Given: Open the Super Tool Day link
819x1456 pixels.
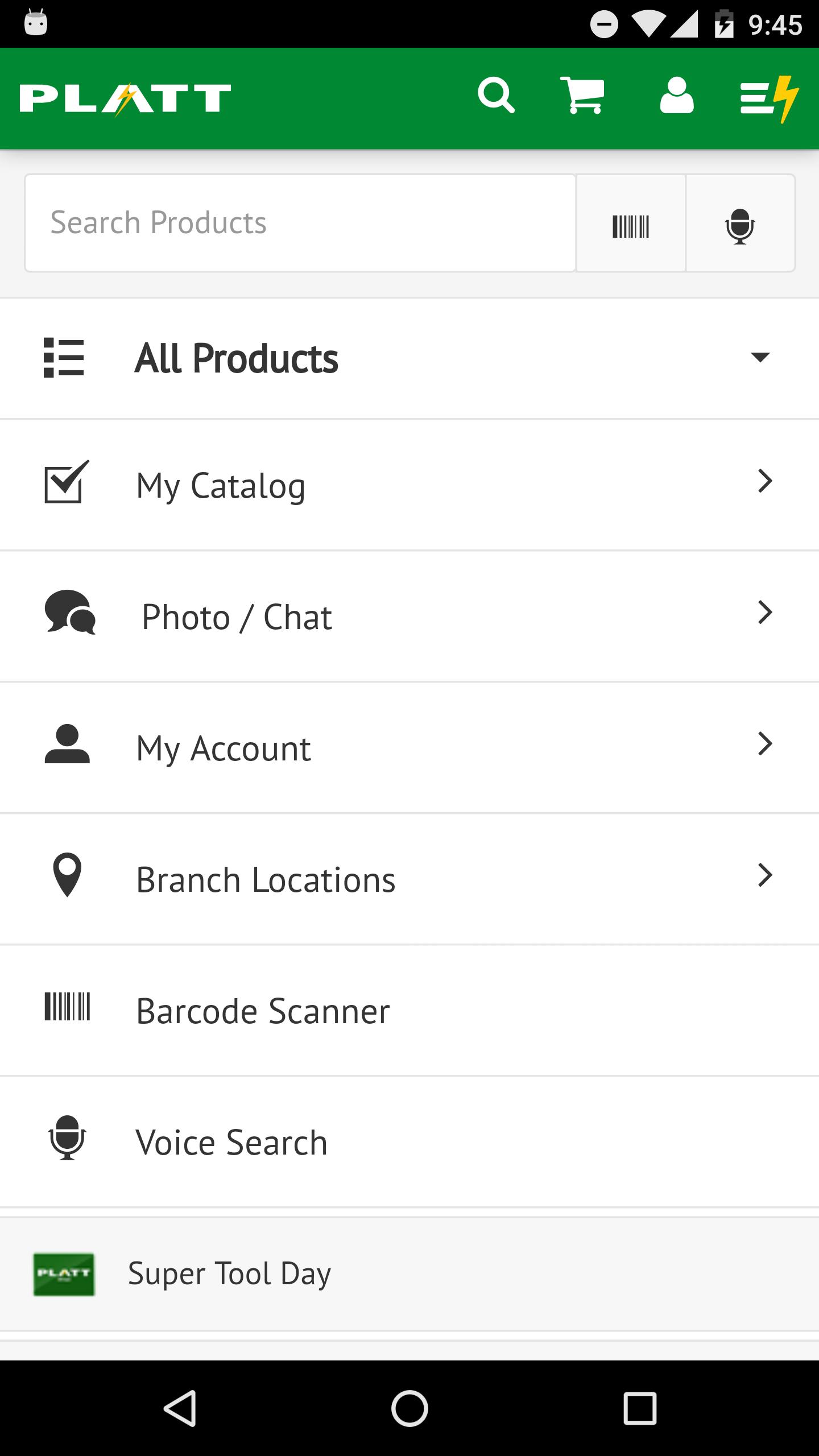Looking at the screenshot, I should pyautogui.click(x=229, y=1273).
